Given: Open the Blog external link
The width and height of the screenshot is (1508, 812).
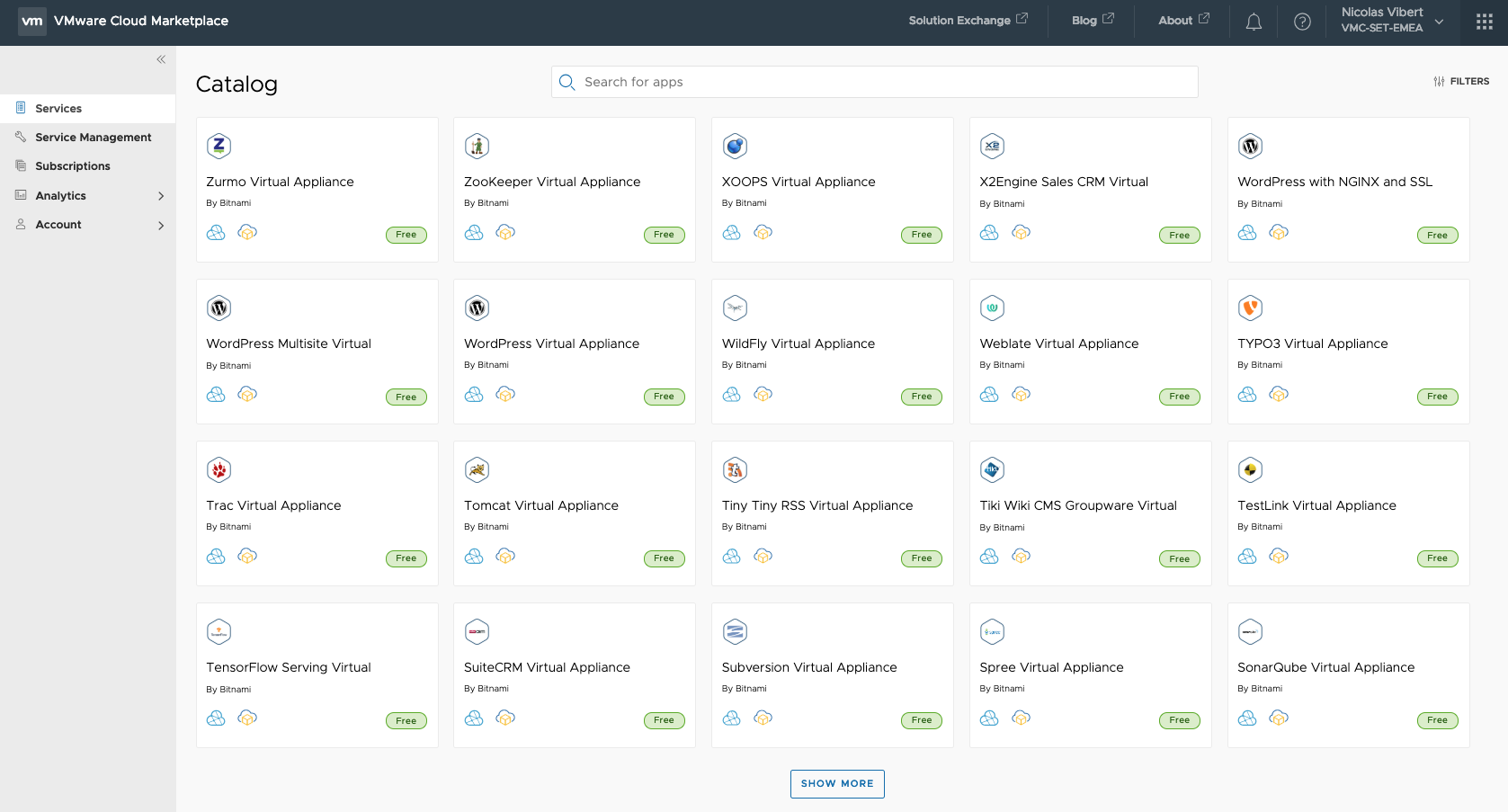Looking at the screenshot, I should click(1092, 21).
